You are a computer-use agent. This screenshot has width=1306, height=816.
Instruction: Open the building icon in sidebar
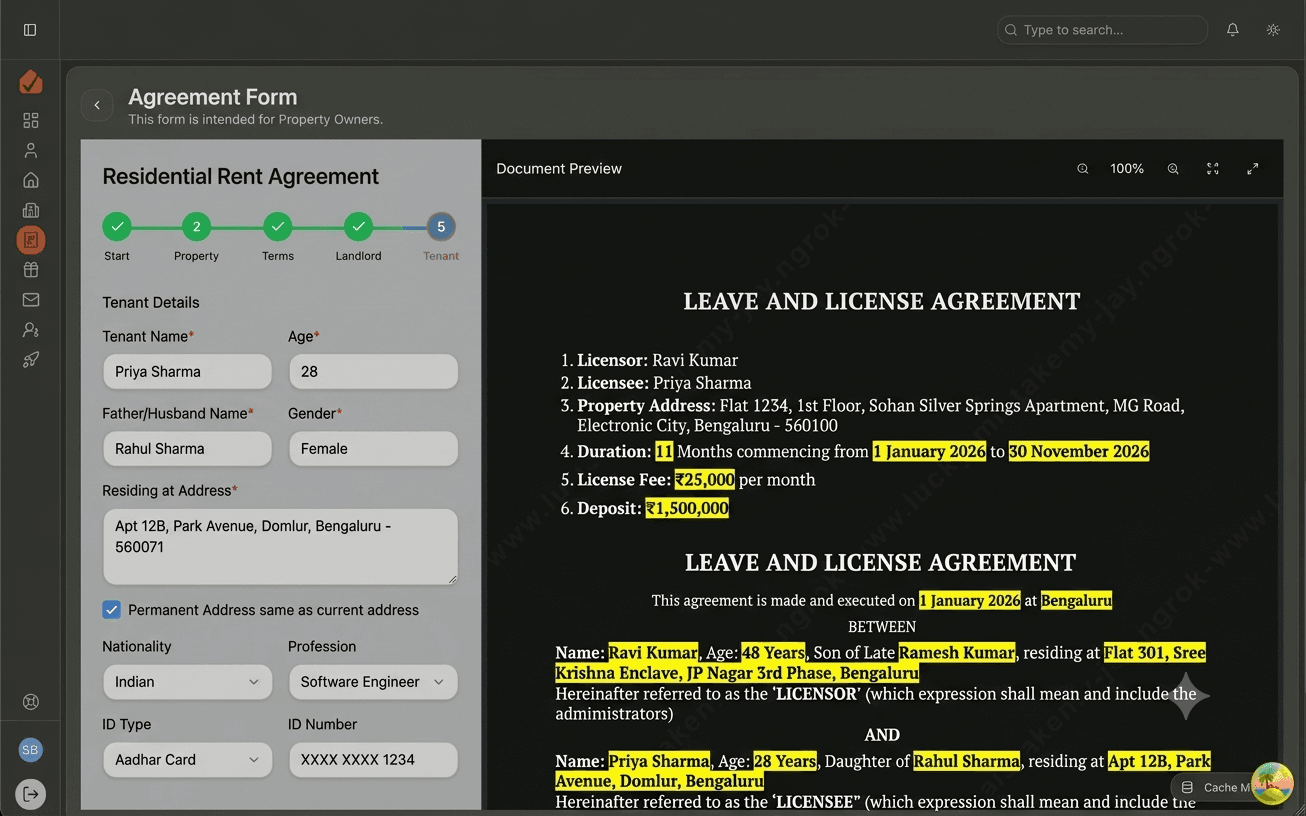pos(31,210)
